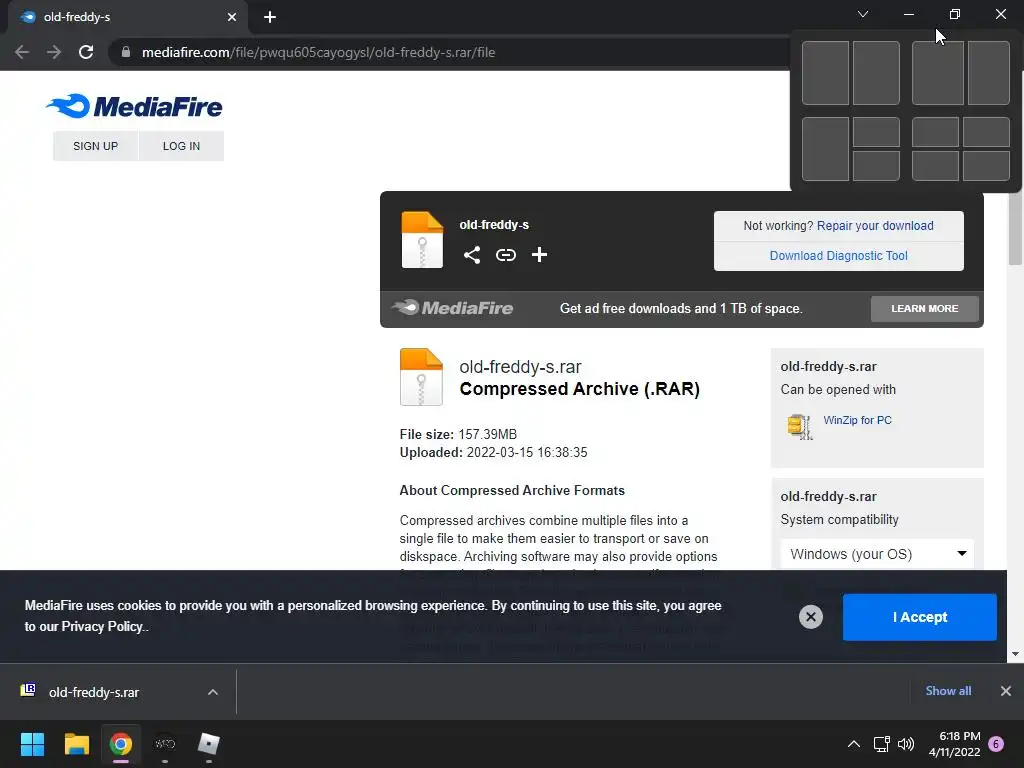
Task: Open the Download Diagnostic Tool link
Action: 839,255
